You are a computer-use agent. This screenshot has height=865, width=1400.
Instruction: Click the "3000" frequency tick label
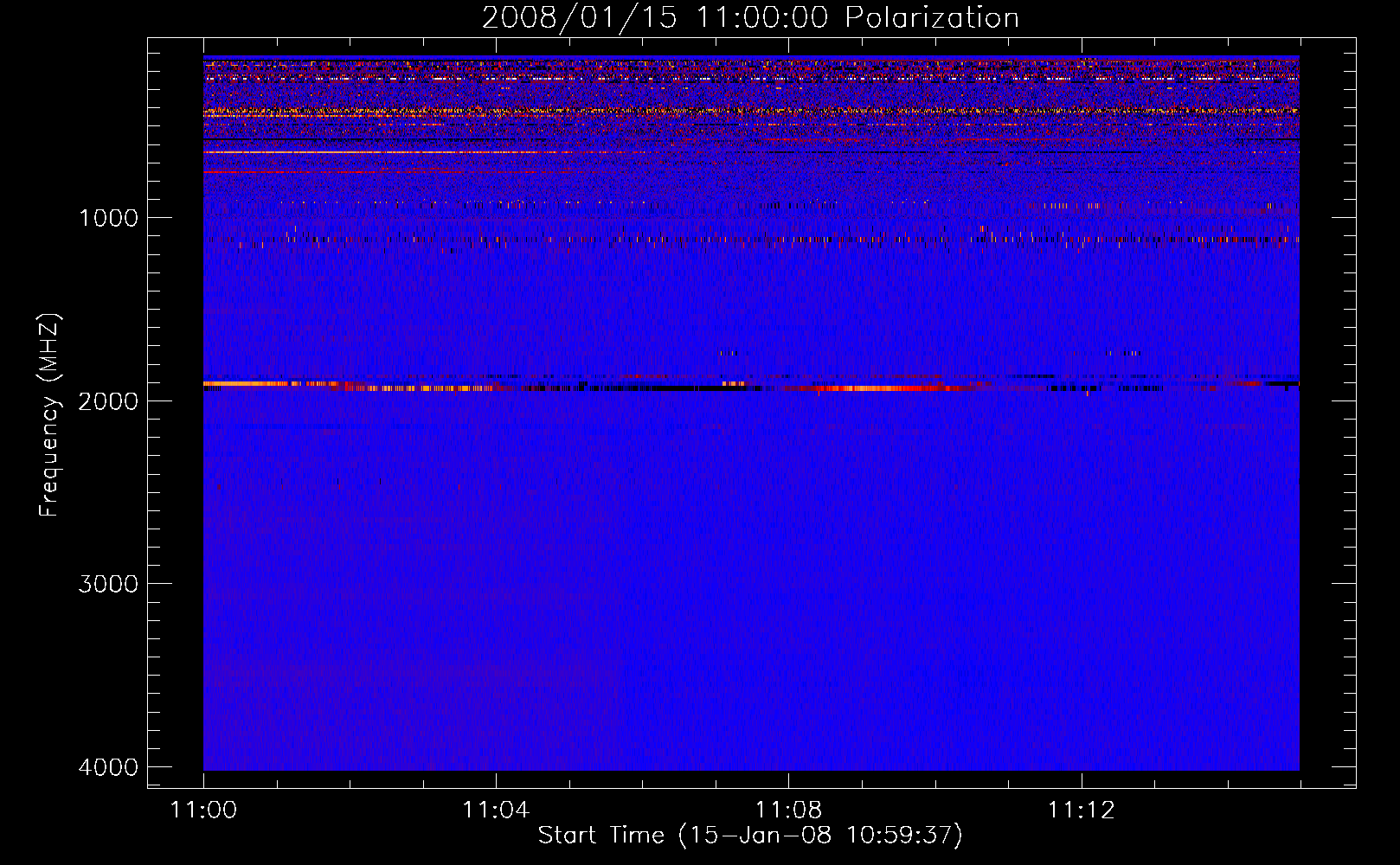(108, 583)
